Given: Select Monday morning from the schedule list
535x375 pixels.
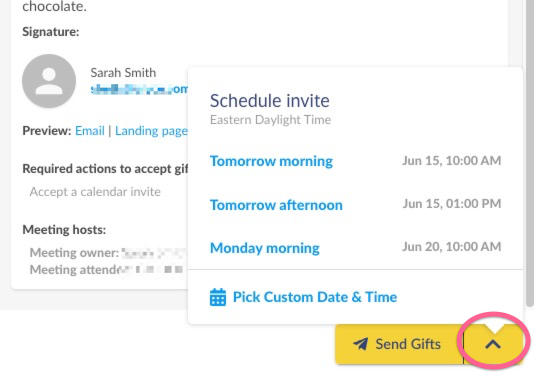Looking at the screenshot, I should click(x=265, y=248).
